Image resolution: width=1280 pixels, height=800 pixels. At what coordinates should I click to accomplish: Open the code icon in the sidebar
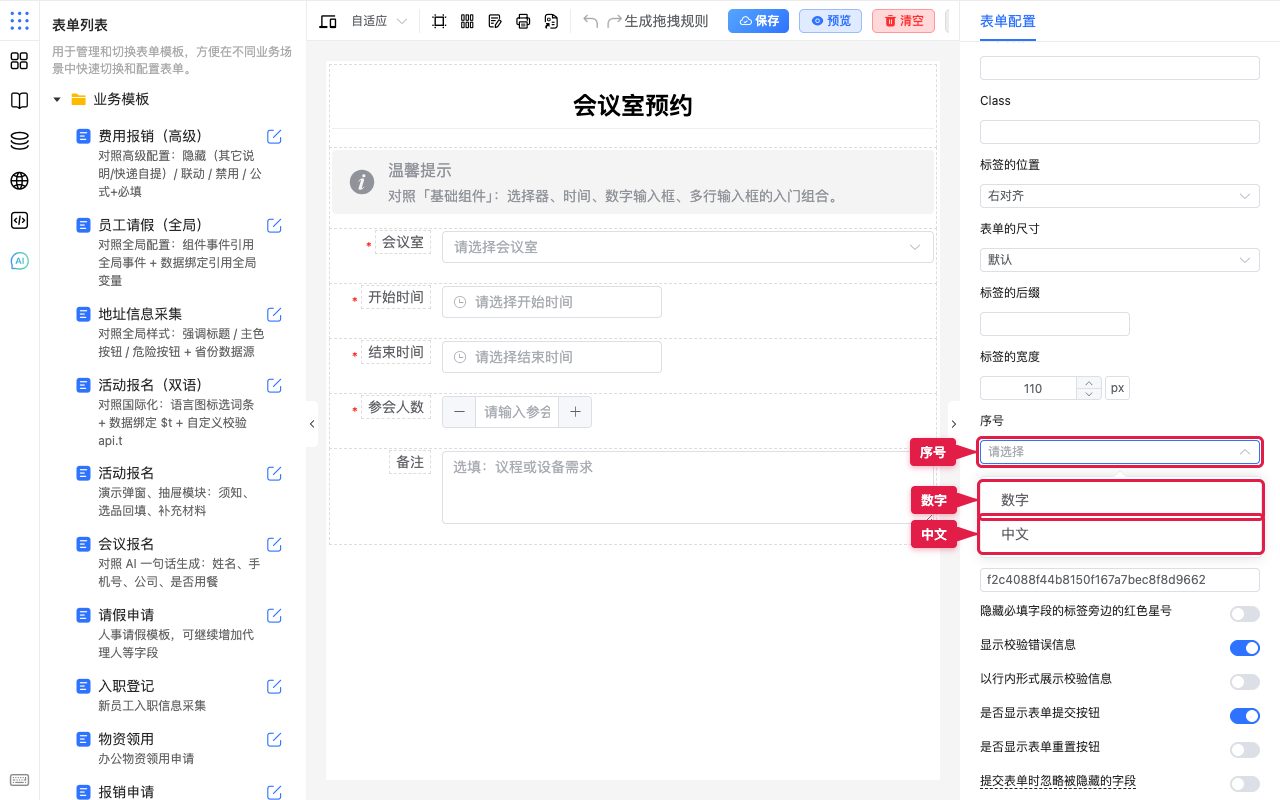point(19,221)
